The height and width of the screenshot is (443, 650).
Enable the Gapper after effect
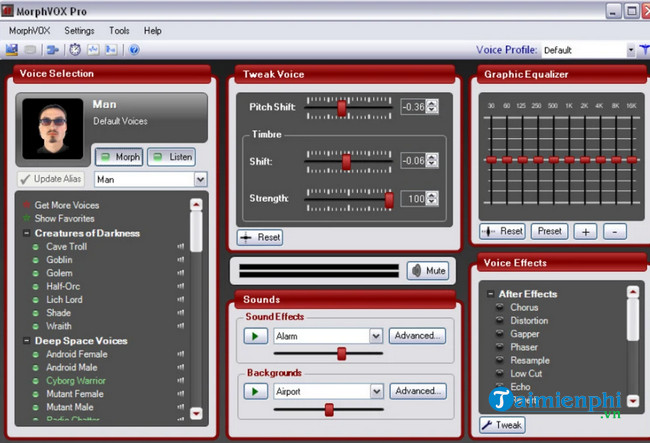click(500, 334)
